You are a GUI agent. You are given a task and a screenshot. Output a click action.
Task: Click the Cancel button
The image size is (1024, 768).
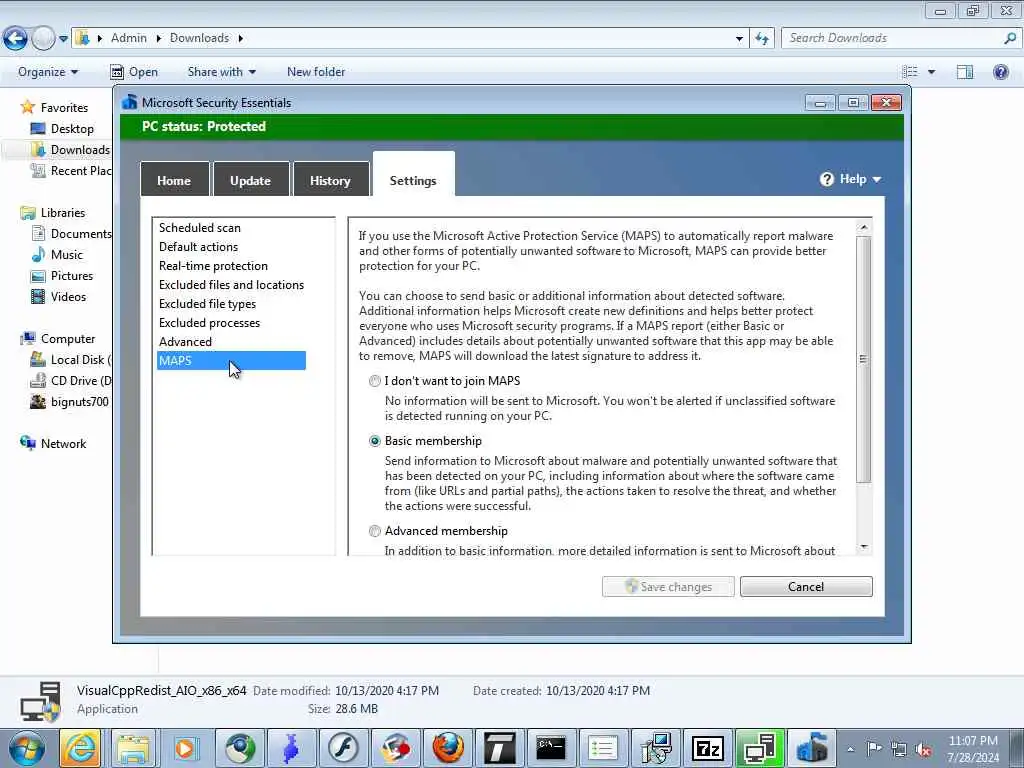[x=806, y=586]
